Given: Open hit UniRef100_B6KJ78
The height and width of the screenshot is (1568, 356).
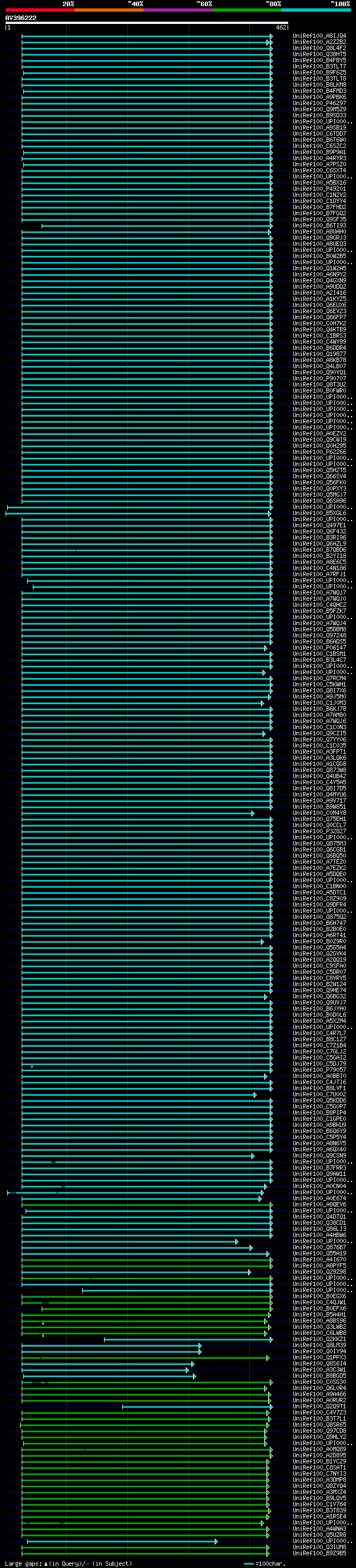Looking at the screenshot, I should click(319, 709).
